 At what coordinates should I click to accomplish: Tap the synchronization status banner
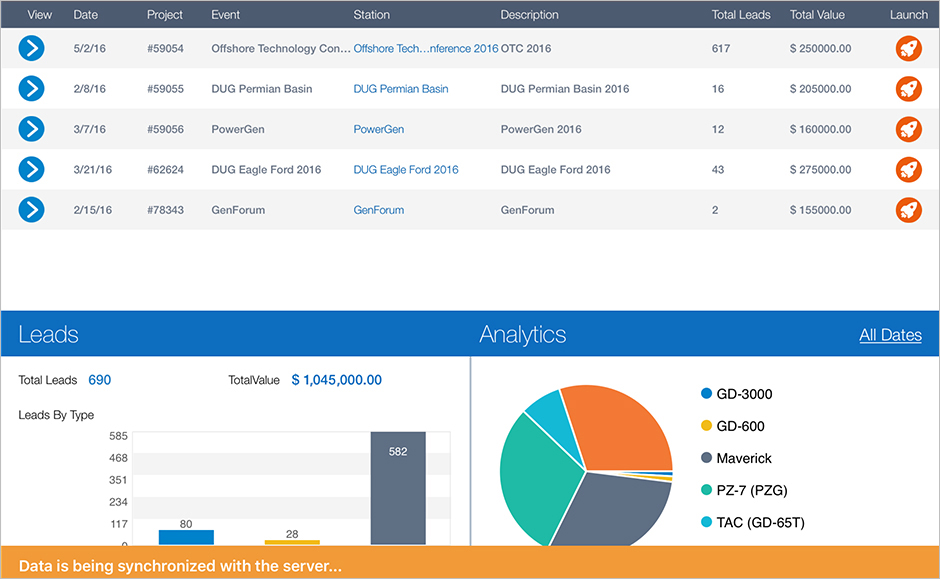470,564
